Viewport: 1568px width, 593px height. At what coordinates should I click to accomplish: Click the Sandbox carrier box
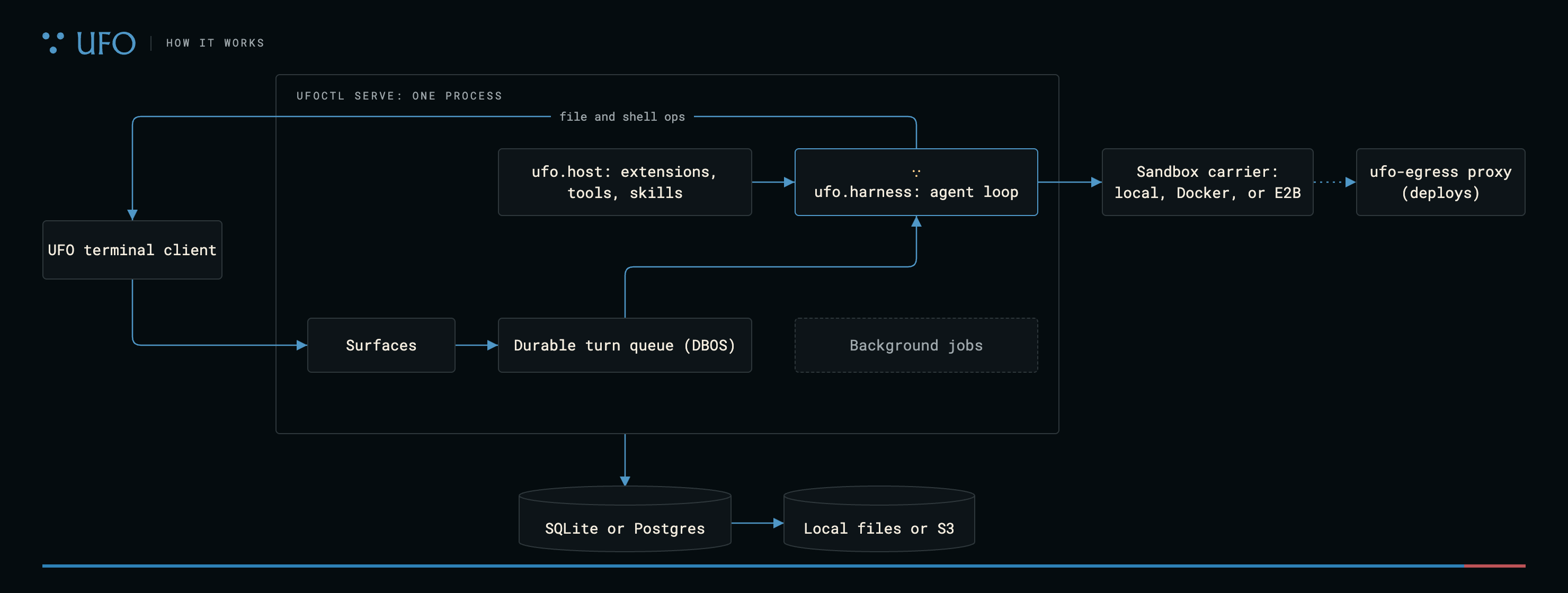pos(1207,182)
